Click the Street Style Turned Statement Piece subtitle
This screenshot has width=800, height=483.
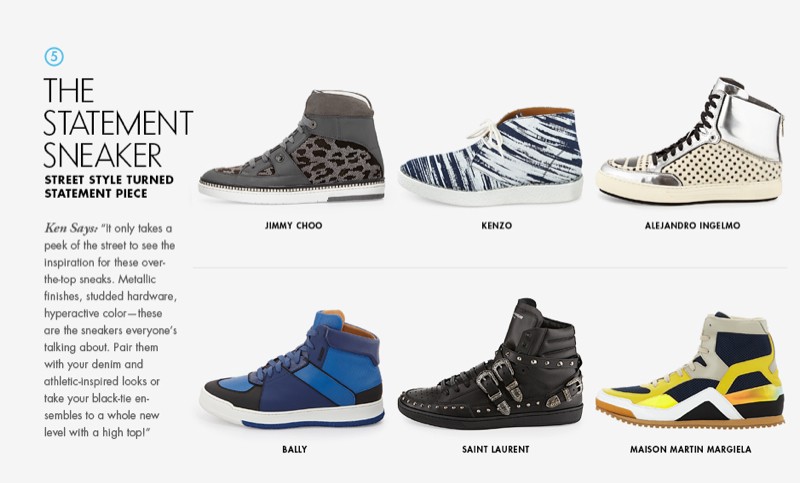click(x=109, y=187)
